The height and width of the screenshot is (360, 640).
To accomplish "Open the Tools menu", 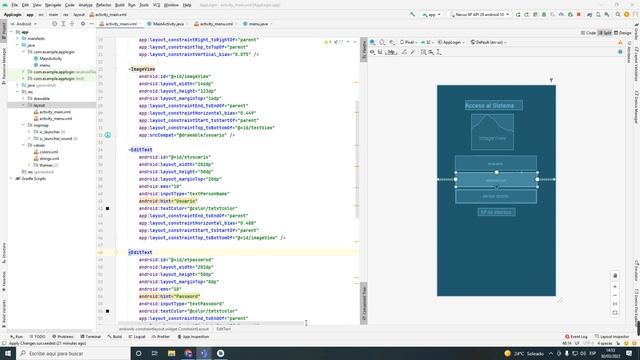I will coord(144,5).
